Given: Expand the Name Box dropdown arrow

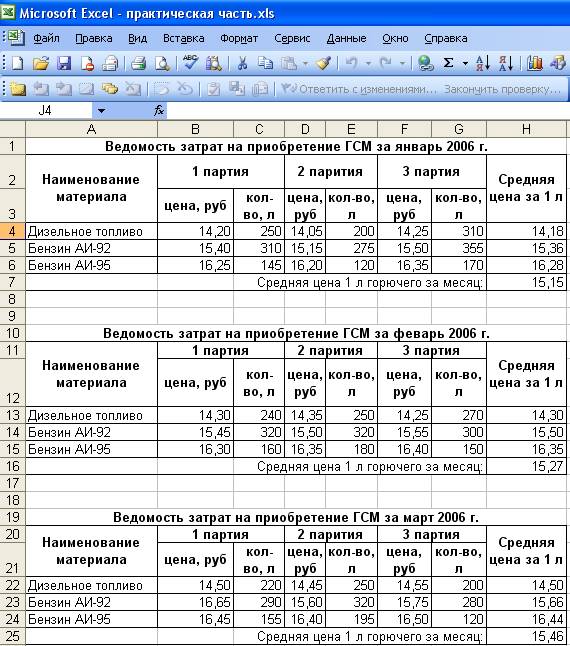Looking at the screenshot, I should 101,110.
